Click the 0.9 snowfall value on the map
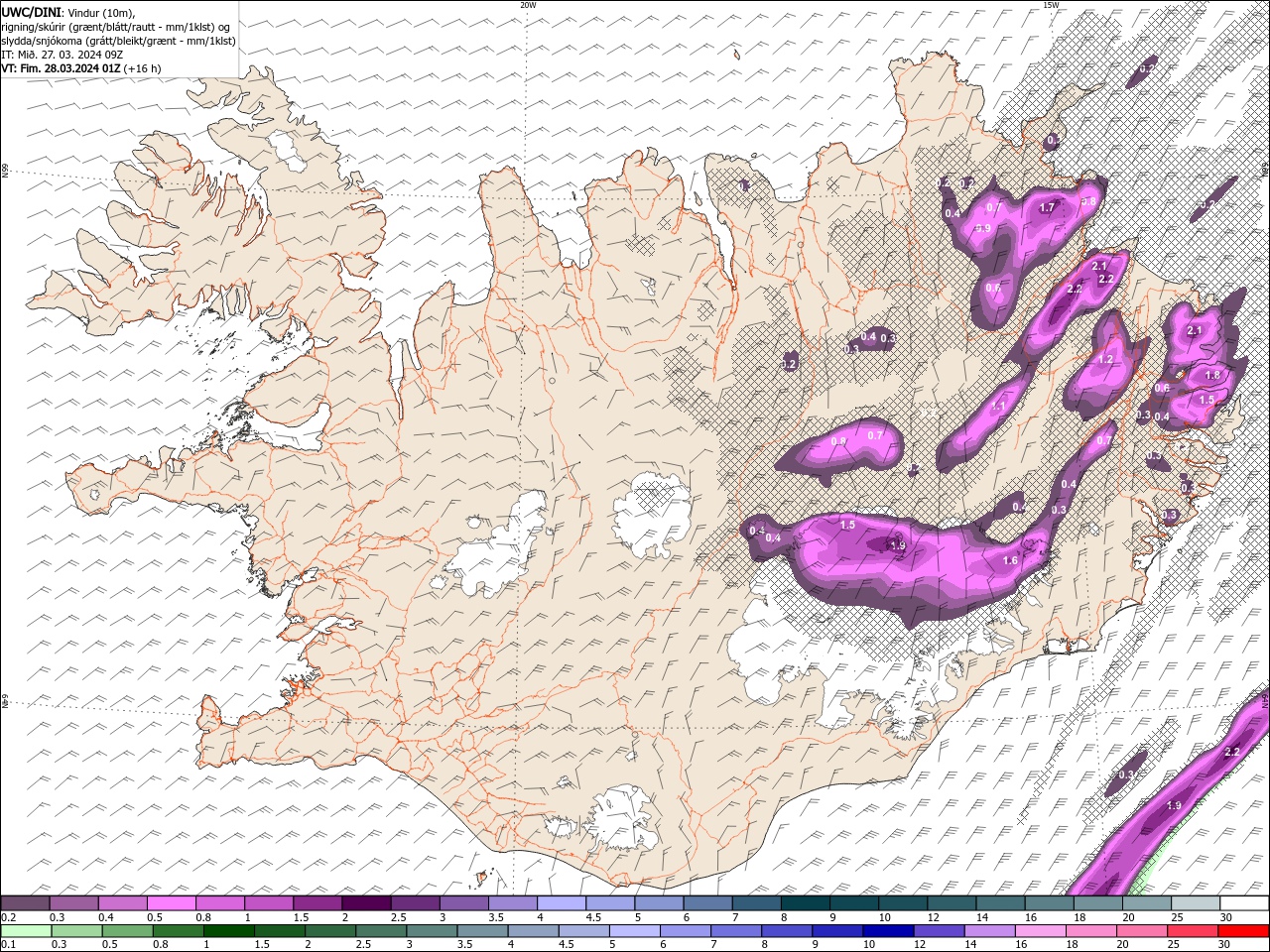Screen dimensions: 1270x952 (983, 228)
